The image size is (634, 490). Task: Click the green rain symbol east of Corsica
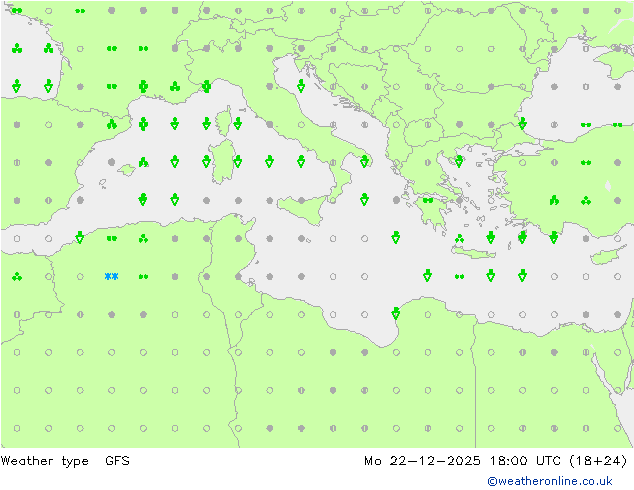click(238, 123)
